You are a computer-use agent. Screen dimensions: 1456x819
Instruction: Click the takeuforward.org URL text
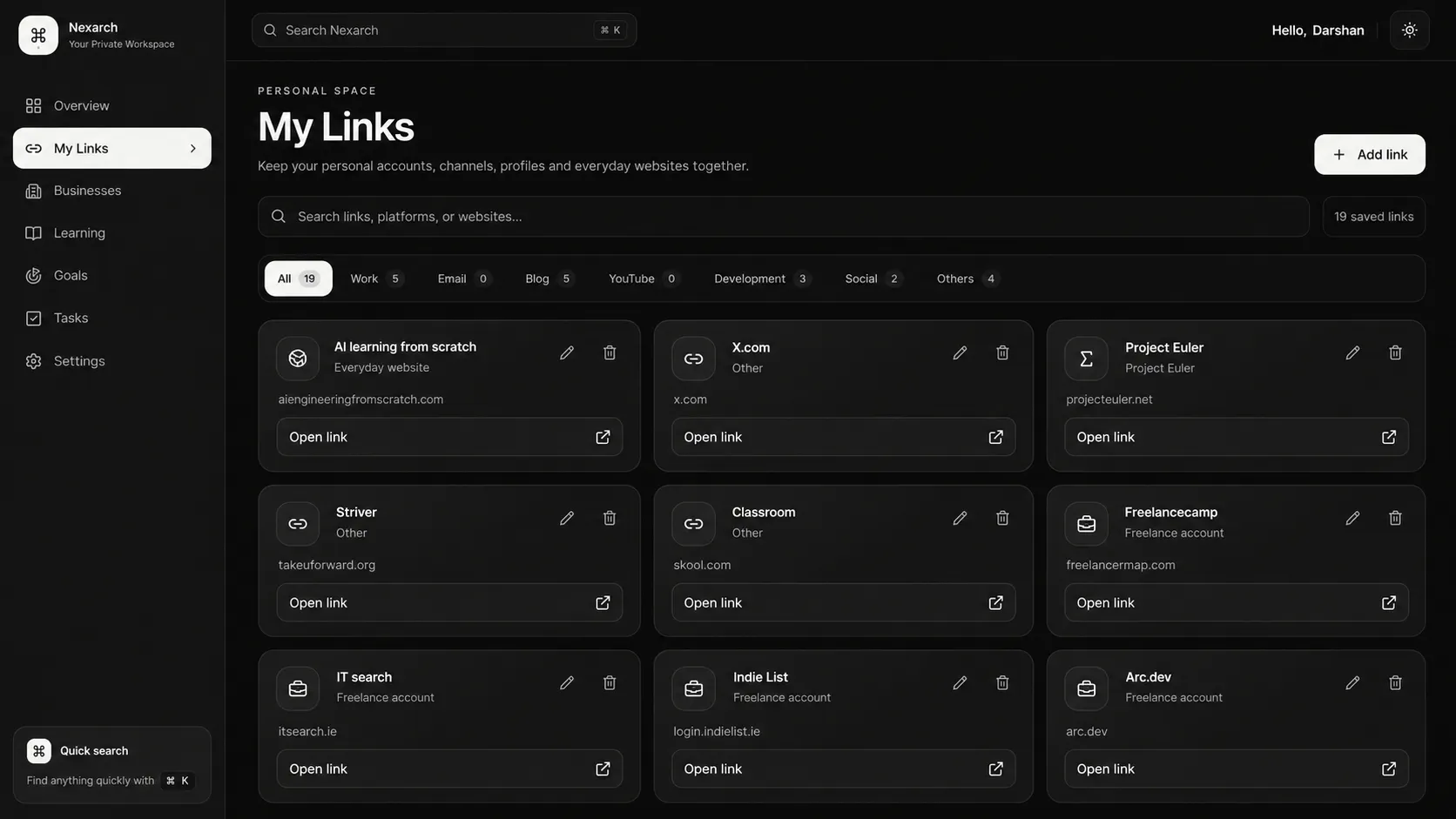[x=327, y=565]
